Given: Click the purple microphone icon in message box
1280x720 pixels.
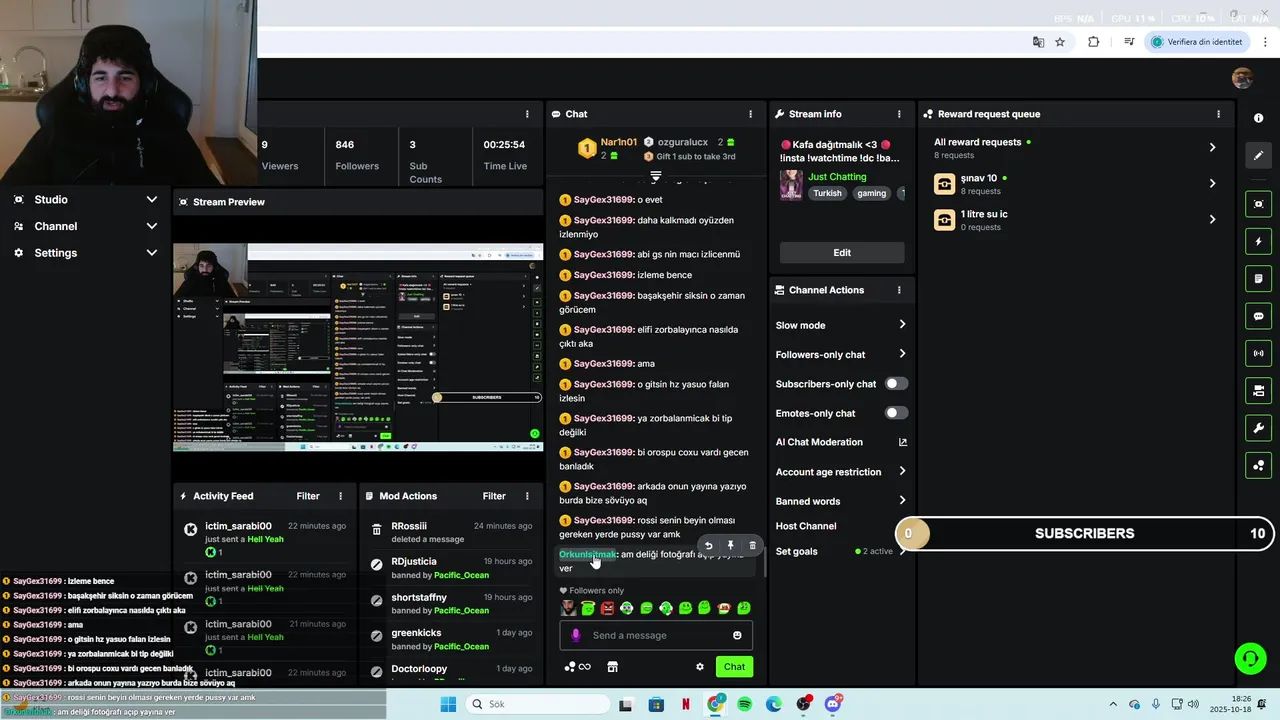Looking at the screenshot, I should pyautogui.click(x=575, y=635).
